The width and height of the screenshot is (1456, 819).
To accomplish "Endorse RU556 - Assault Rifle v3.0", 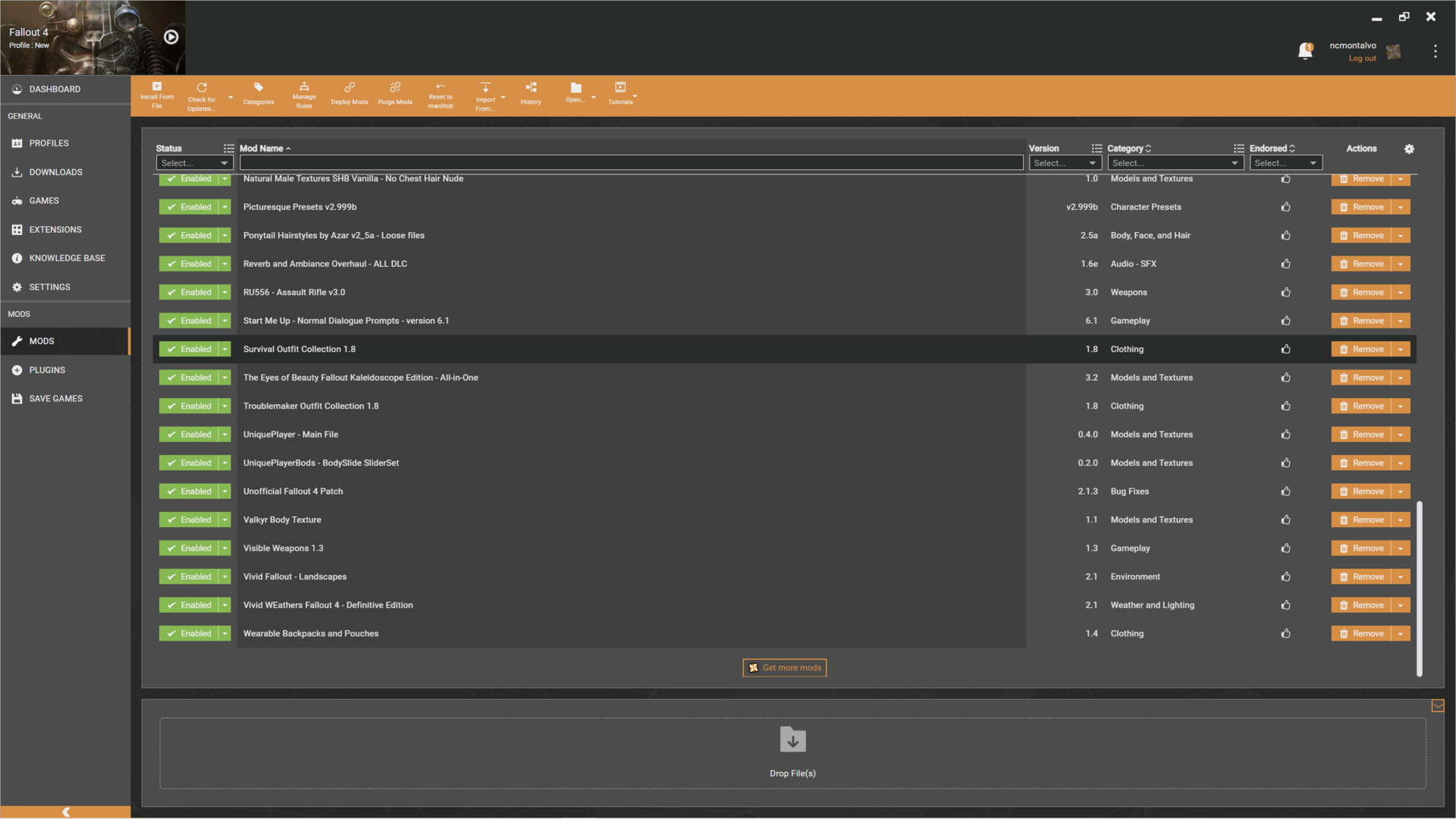I will point(1286,292).
